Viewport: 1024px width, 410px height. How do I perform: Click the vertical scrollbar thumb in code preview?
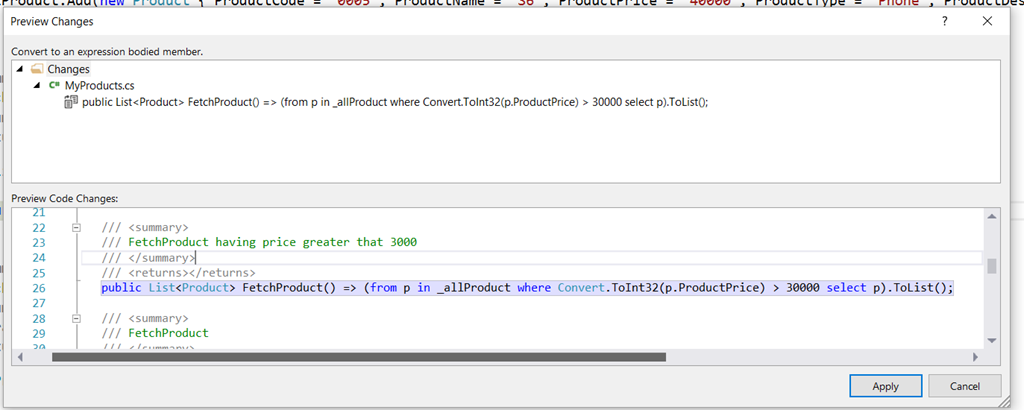992,265
